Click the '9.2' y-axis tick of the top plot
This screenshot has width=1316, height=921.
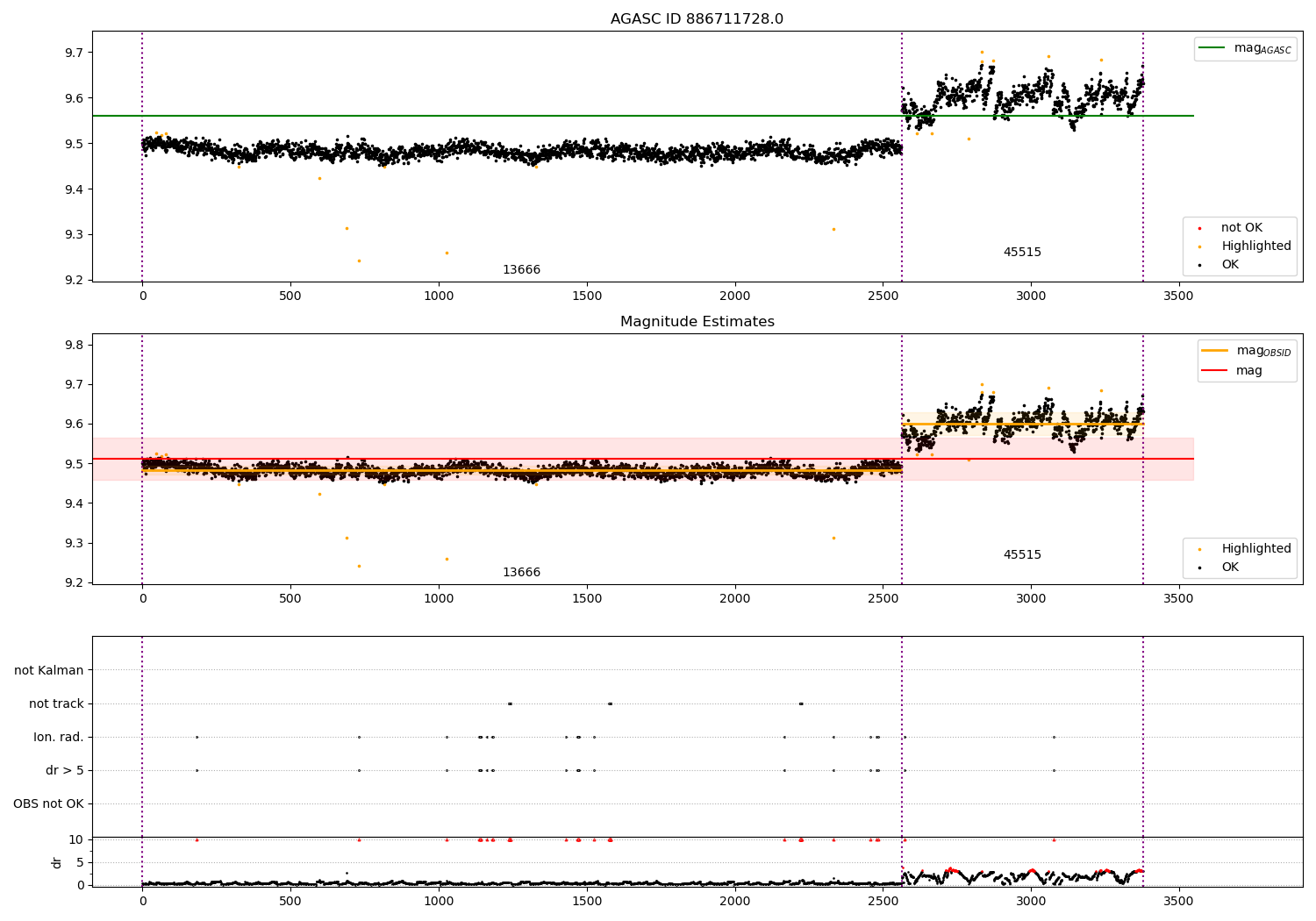click(75, 281)
